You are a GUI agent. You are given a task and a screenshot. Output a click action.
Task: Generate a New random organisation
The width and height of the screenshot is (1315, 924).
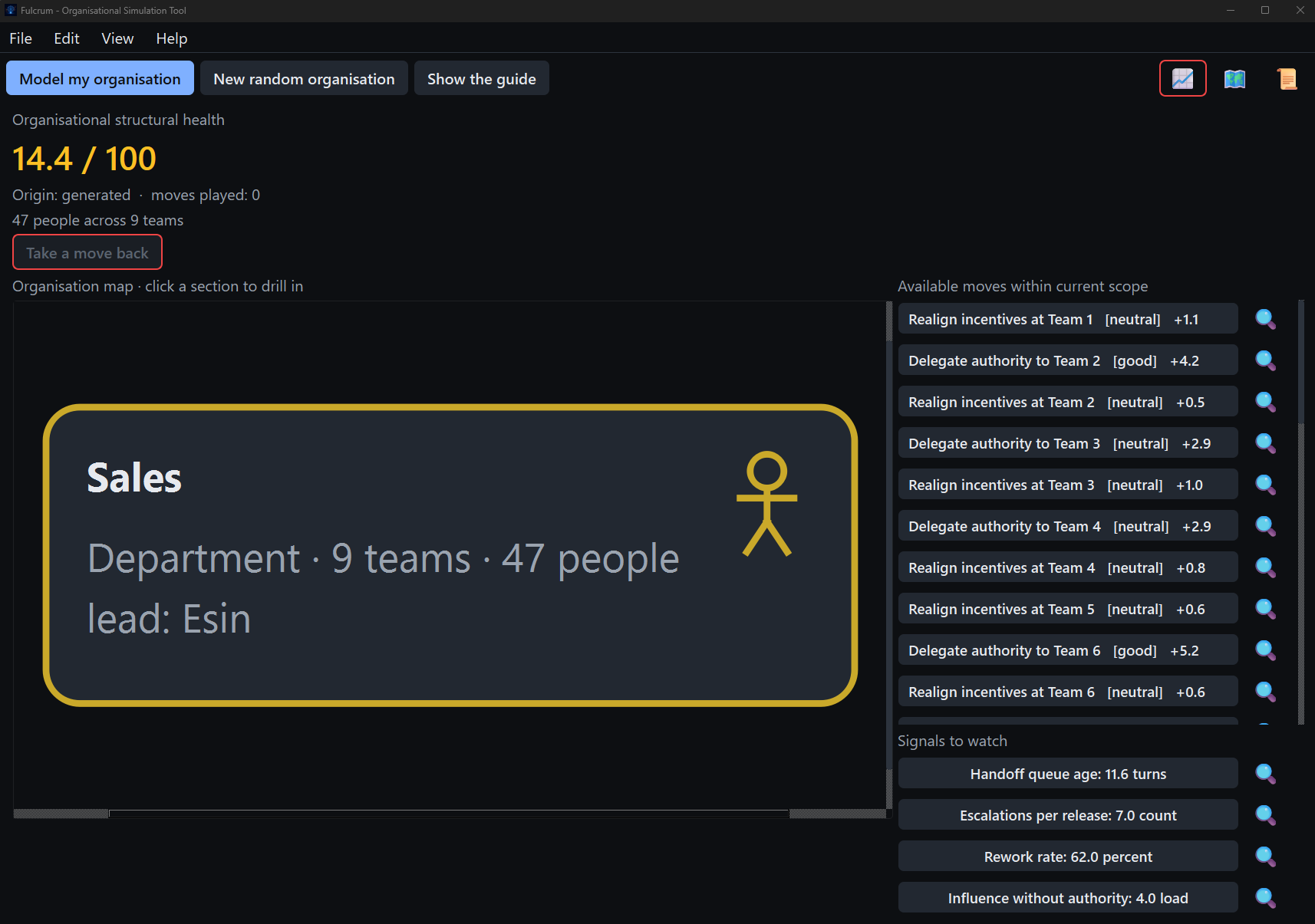coord(304,78)
